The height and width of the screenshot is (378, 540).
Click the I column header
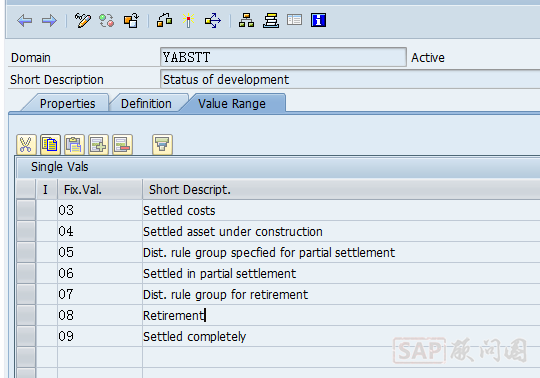point(46,189)
